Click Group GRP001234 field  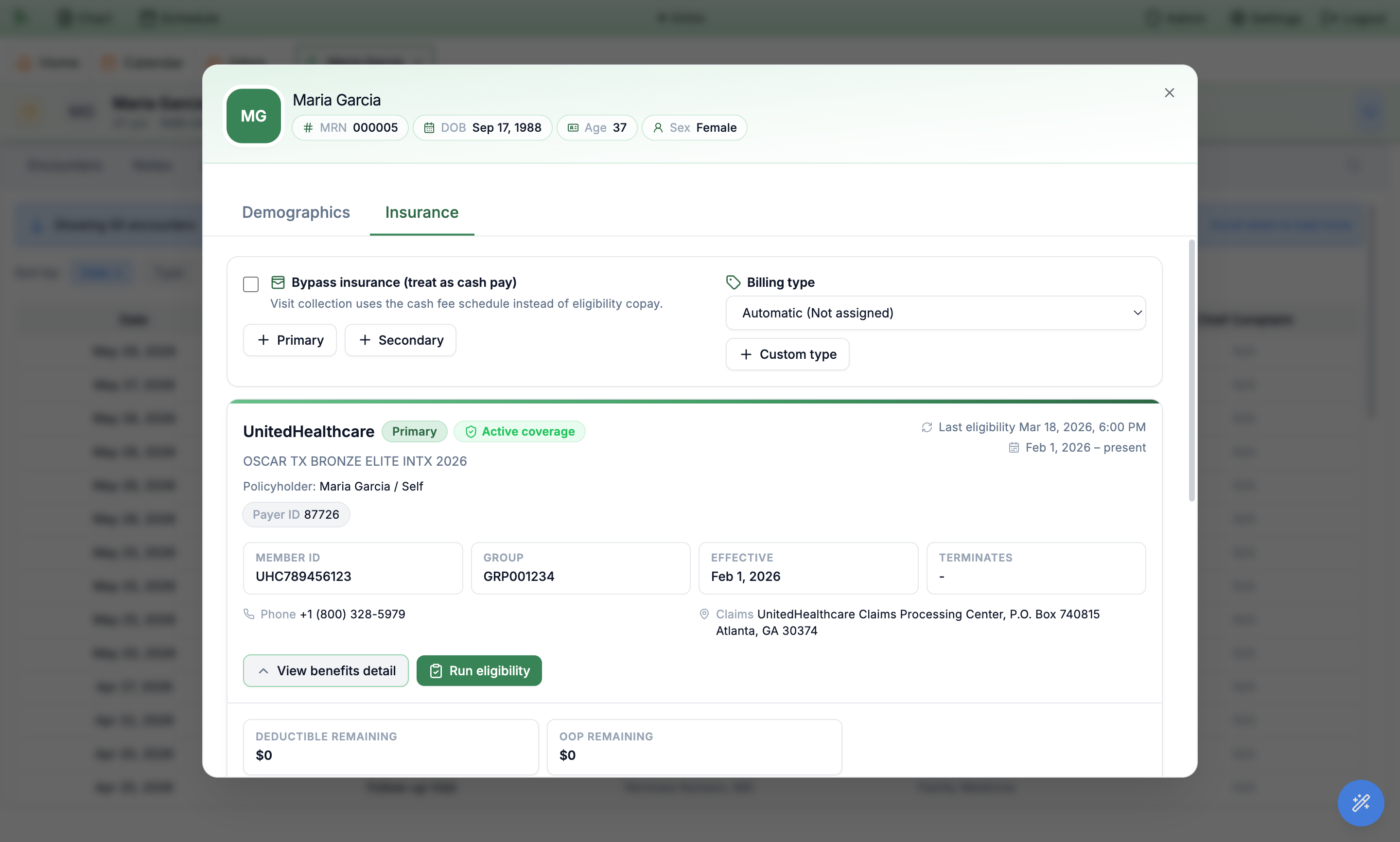click(581, 568)
